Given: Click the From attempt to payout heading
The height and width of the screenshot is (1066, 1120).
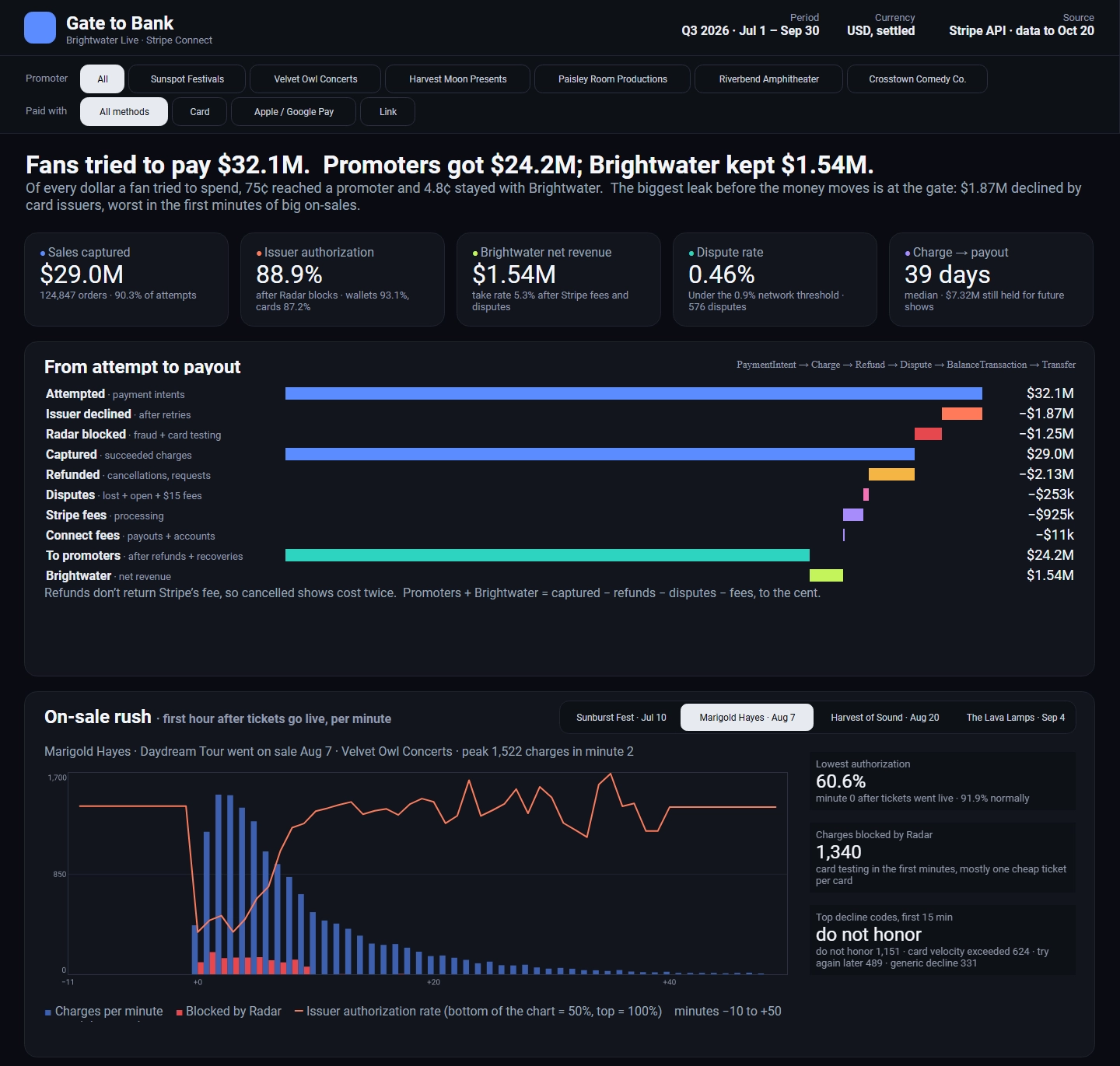Looking at the screenshot, I should (x=142, y=367).
